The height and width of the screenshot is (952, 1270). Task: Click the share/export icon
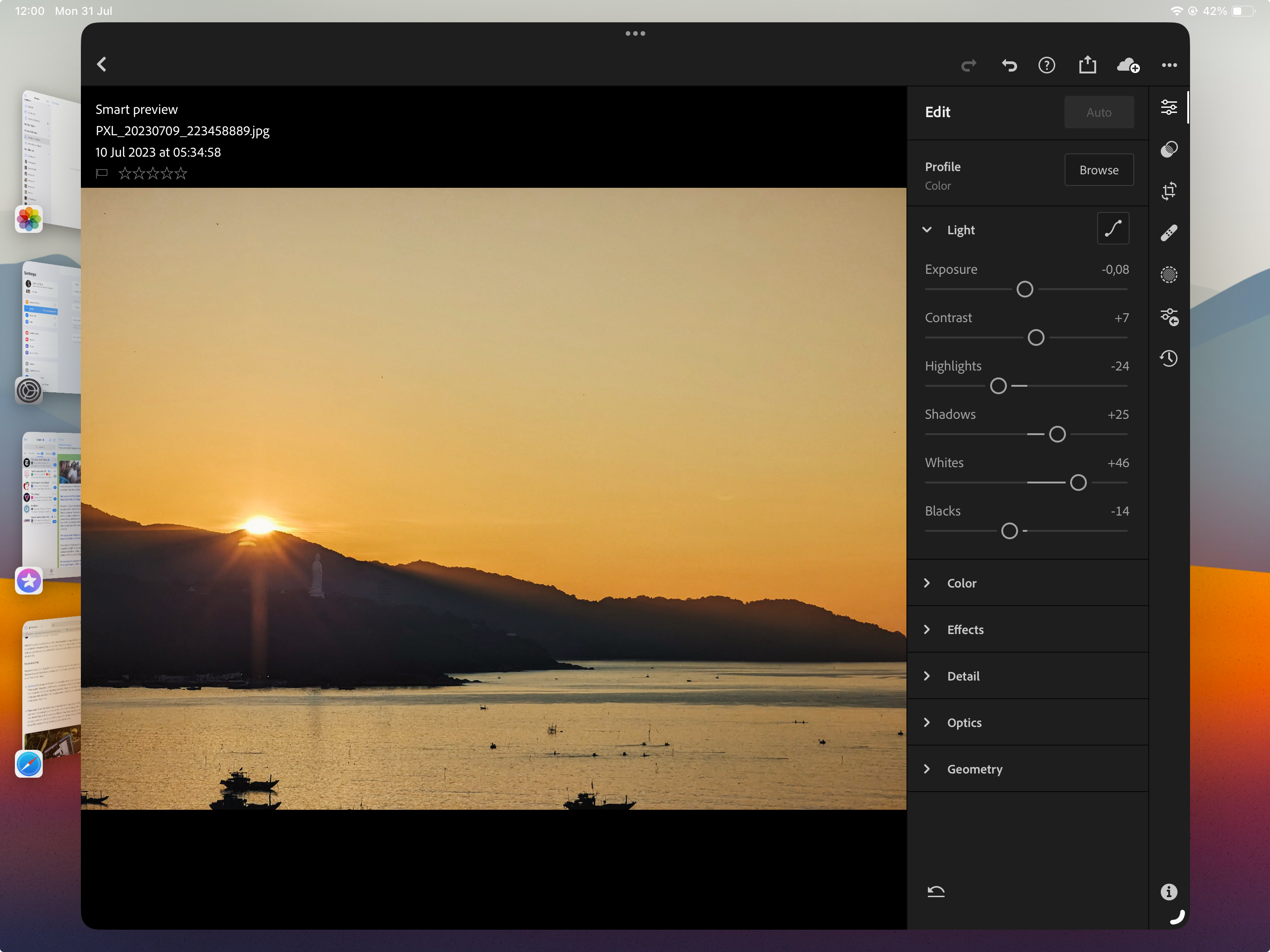1087,64
